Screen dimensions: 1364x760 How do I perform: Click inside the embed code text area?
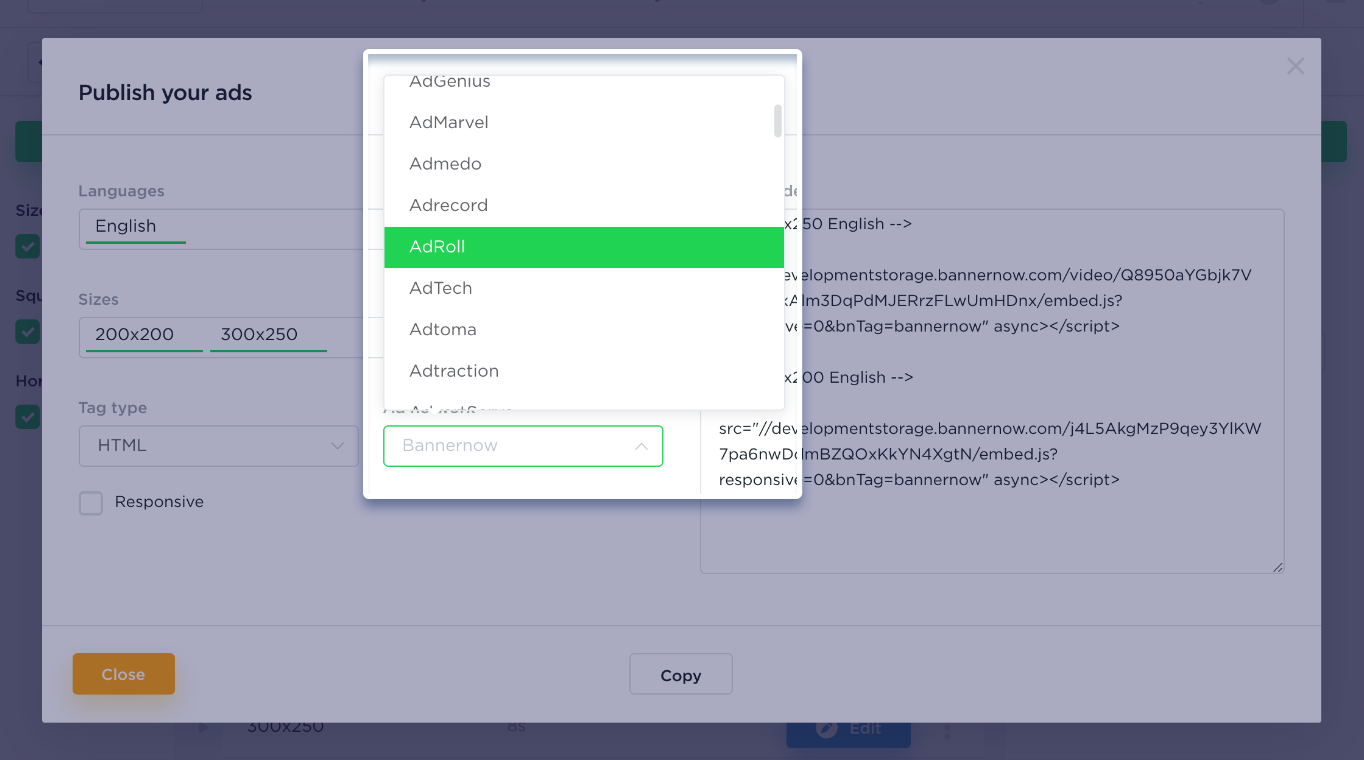tap(992, 391)
